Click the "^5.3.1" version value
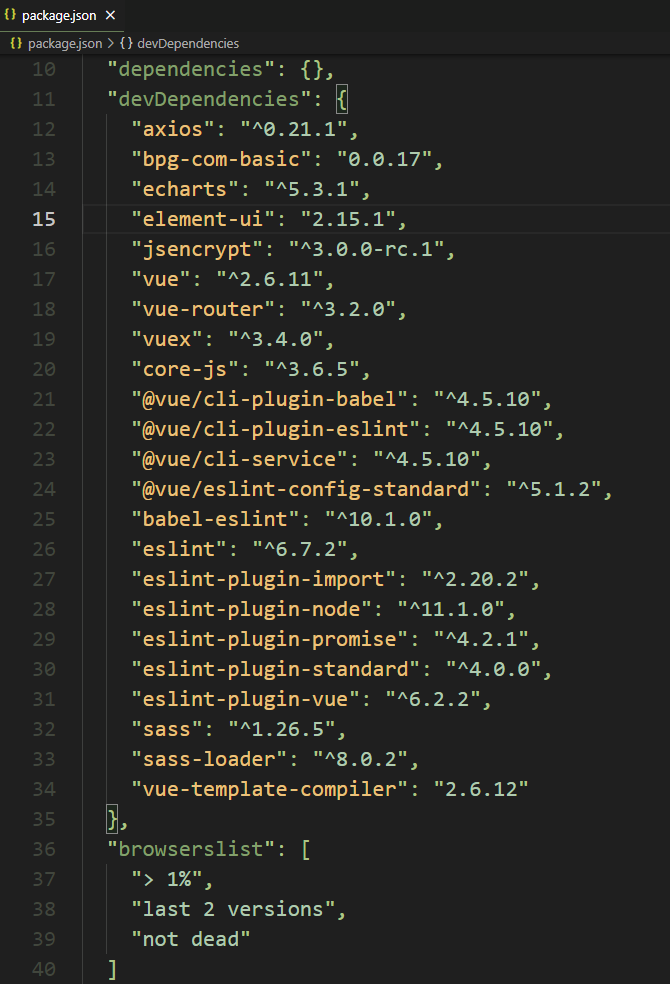 pyautogui.click(x=312, y=189)
